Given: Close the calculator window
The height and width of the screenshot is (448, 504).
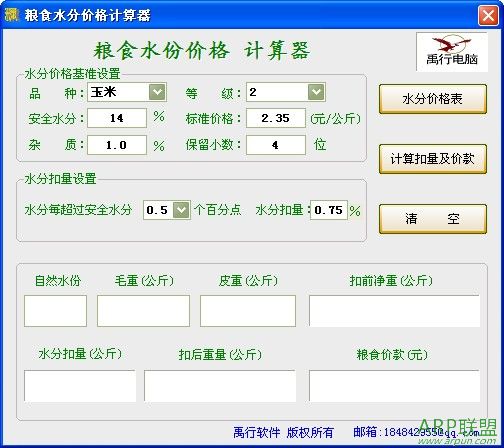Looking at the screenshot, I should pyautogui.click(x=488, y=15).
